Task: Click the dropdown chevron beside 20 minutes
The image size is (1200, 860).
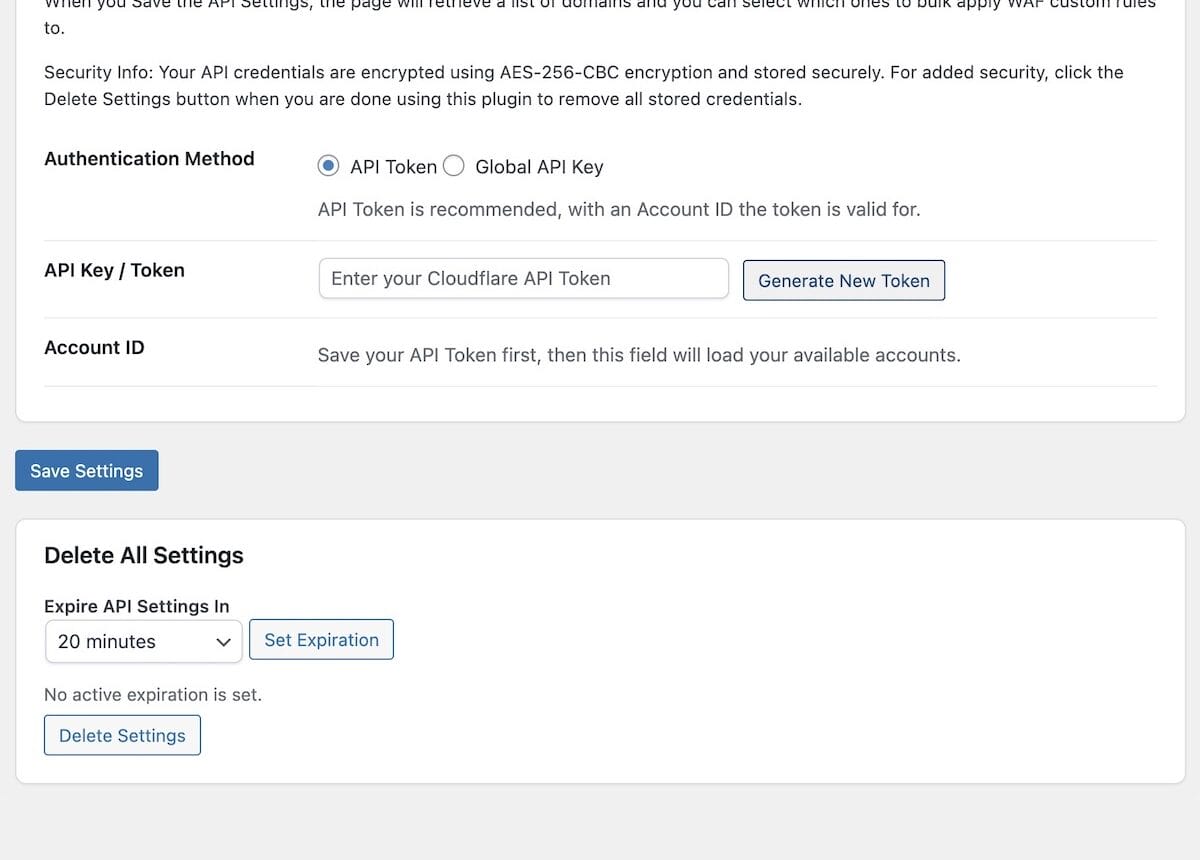Action: (x=225, y=642)
